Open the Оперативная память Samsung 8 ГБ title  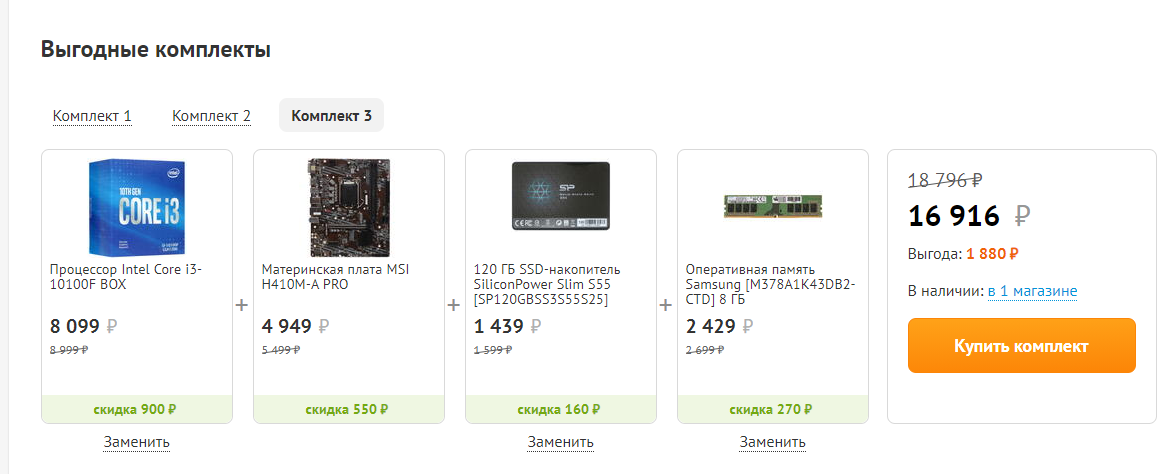coord(771,284)
